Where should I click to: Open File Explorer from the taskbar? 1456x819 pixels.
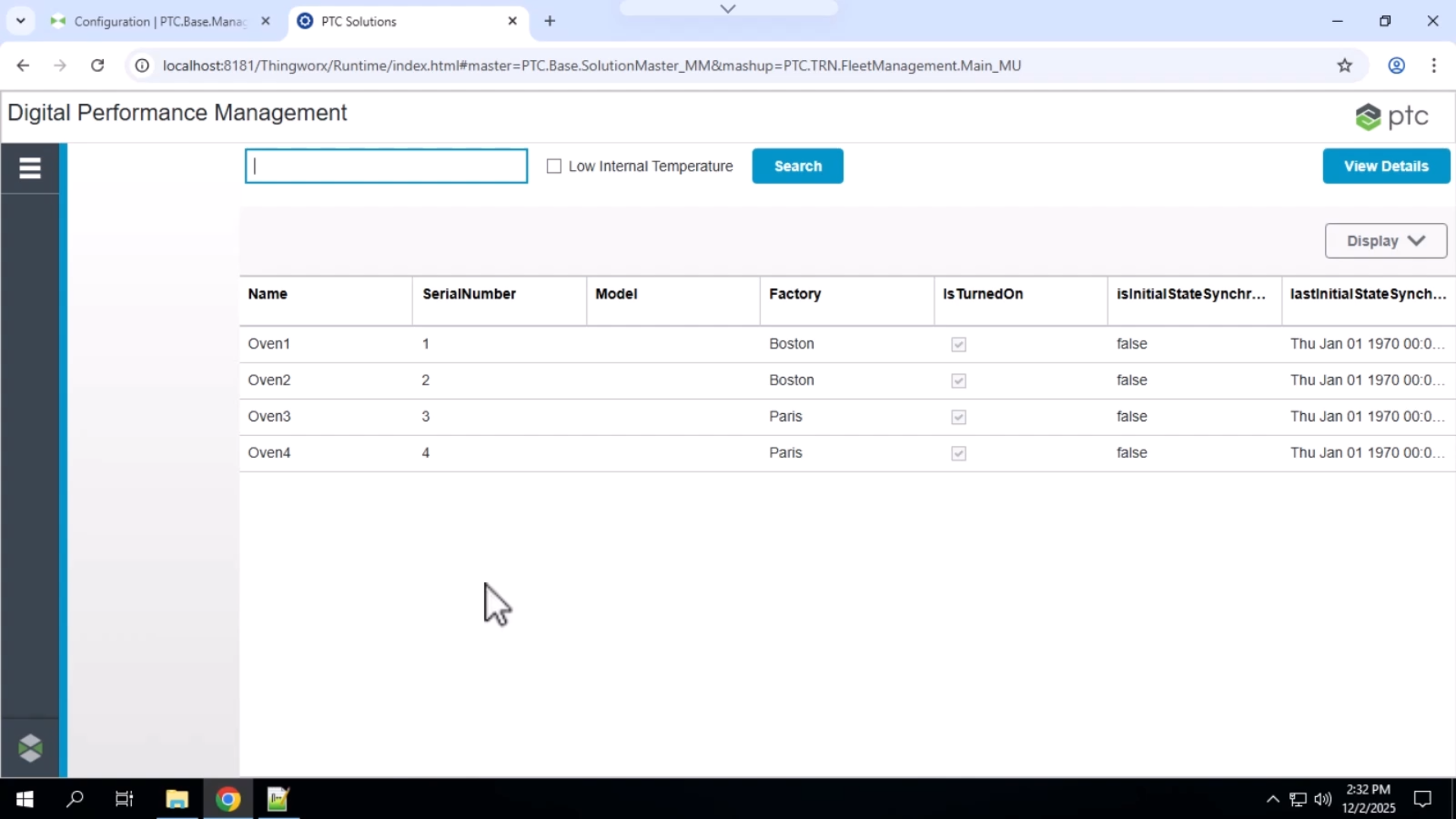click(x=177, y=799)
